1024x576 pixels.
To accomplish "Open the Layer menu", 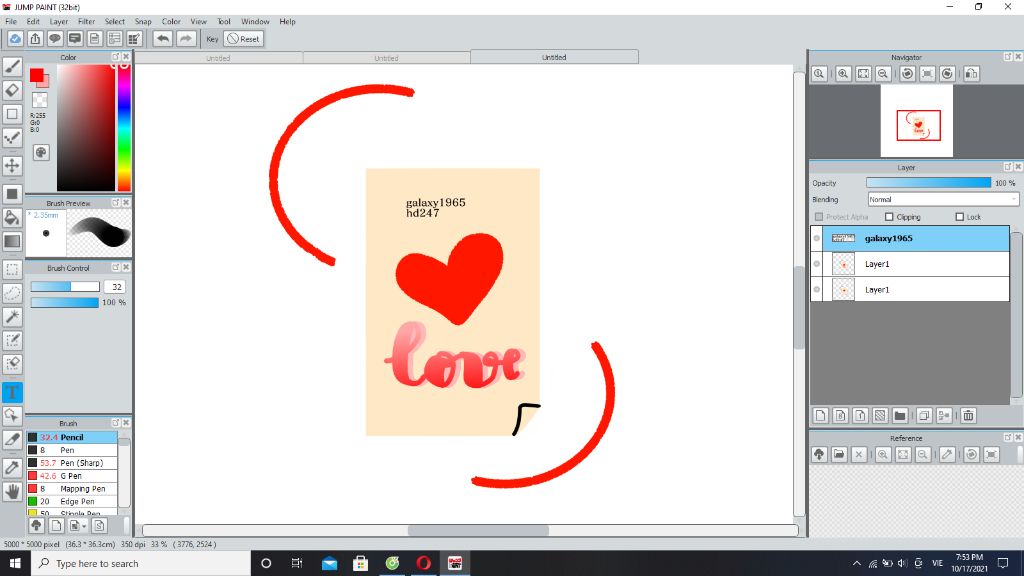I will (x=59, y=22).
